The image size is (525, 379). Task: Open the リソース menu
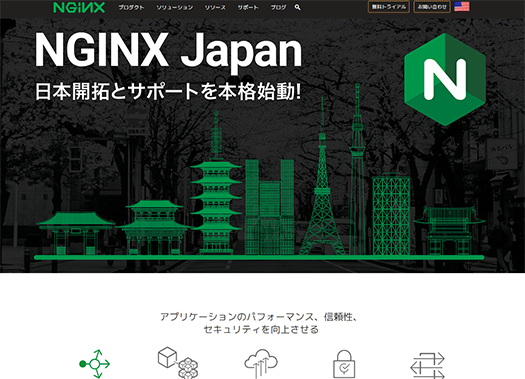pyautogui.click(x=215, y=7)
